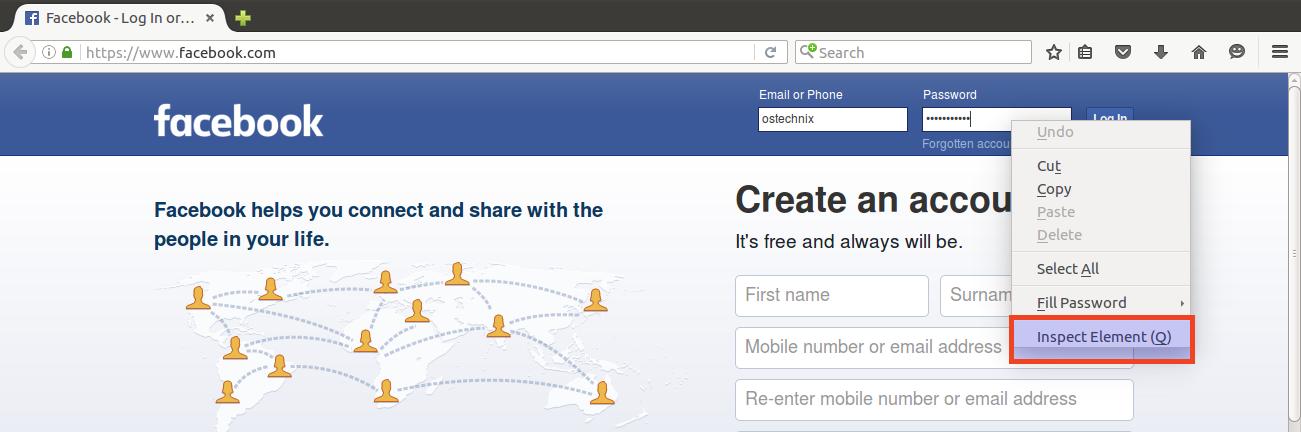The height and width of the screenshot is (432, 1301).
Task: Click the browser back arrow button
Action: (x=20, y=53)
